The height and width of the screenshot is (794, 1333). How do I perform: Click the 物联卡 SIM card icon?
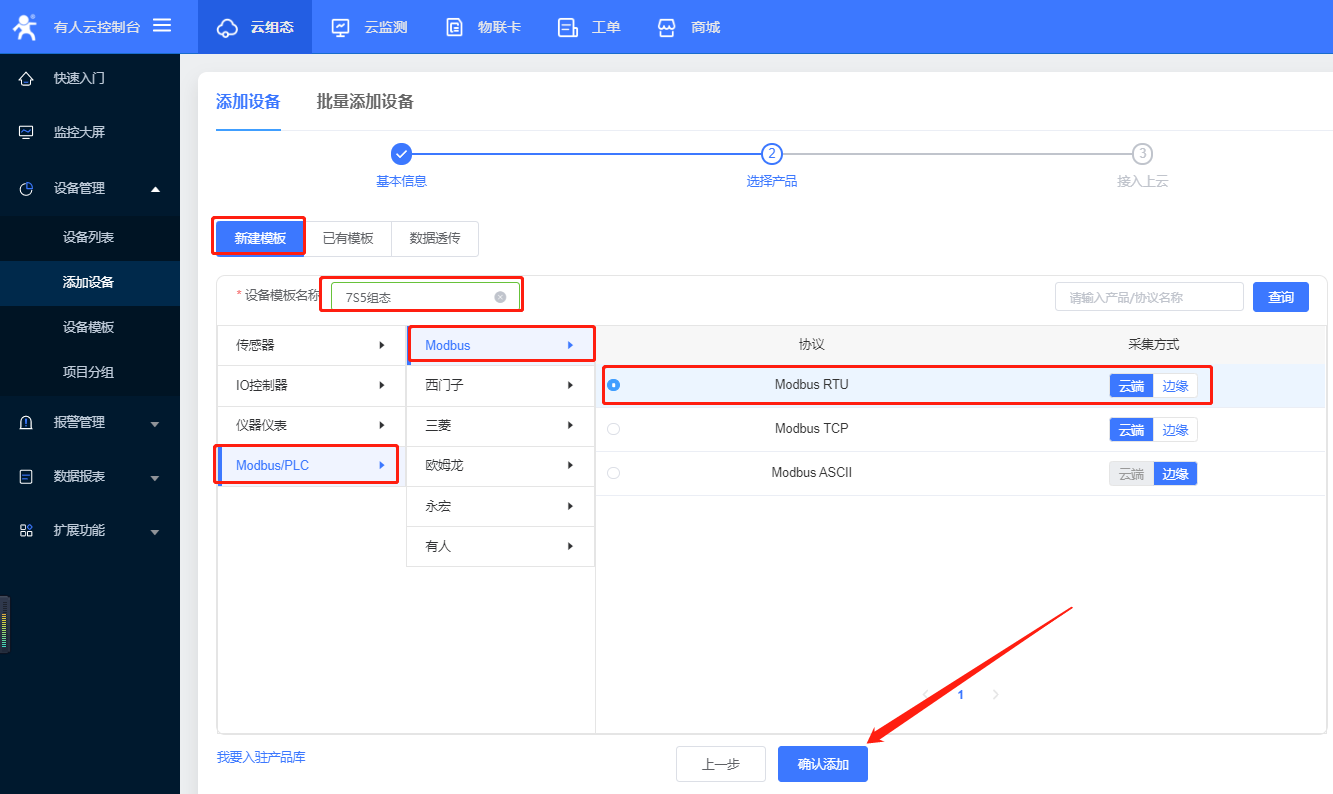[x=455, y=27]
